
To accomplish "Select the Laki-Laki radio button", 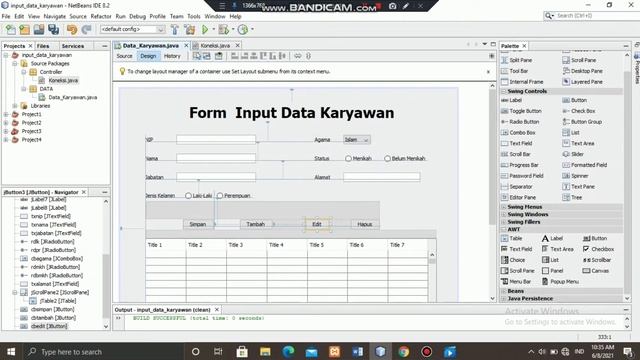I will (x=198, y=196).
